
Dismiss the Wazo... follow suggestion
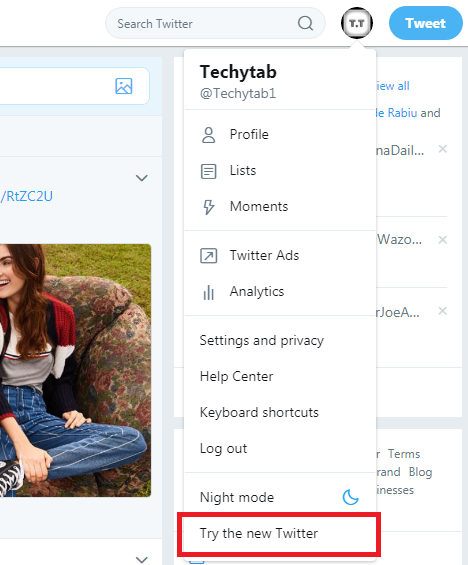(x=442, y=239)
